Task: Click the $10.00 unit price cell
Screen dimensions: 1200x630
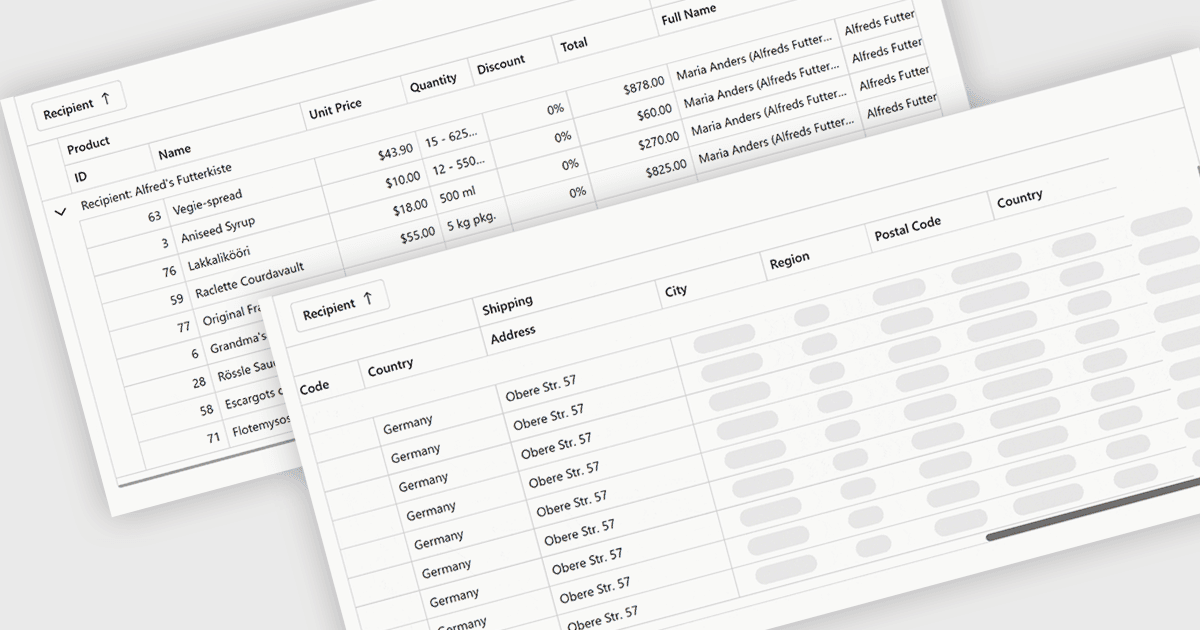Action: (x=403, y=179)
